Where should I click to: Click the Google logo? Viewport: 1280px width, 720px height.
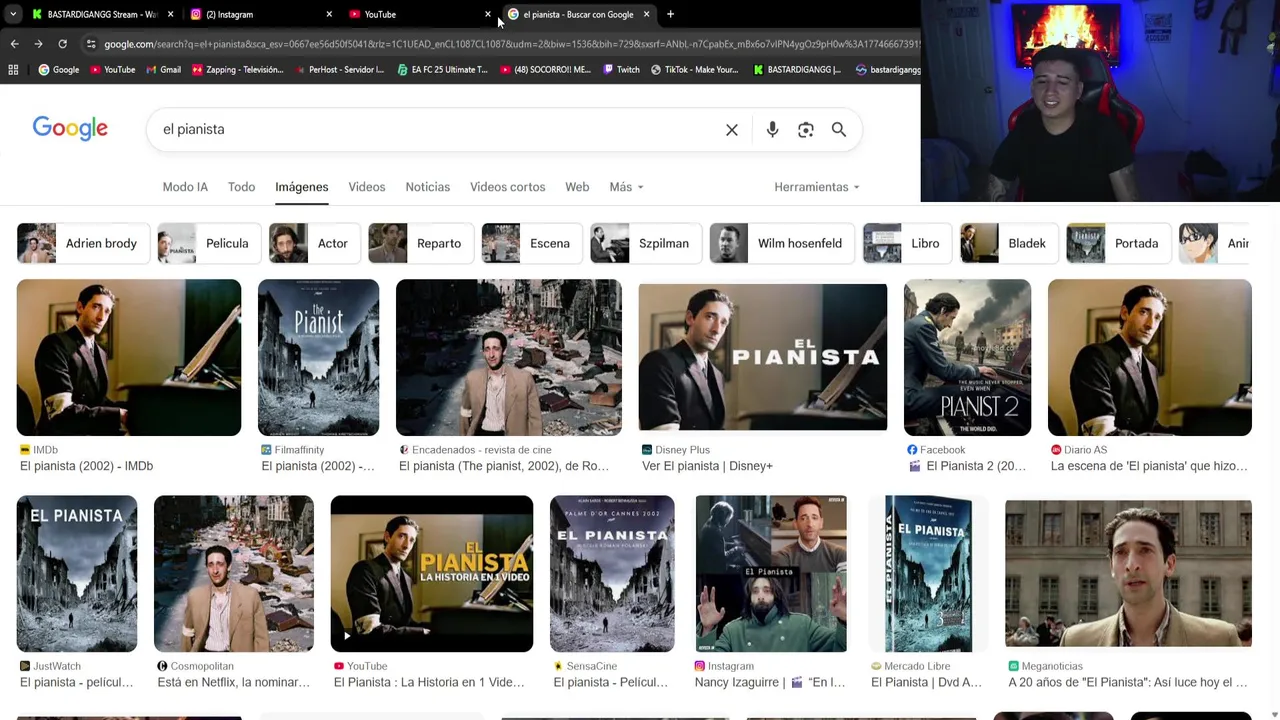[70, 129]
